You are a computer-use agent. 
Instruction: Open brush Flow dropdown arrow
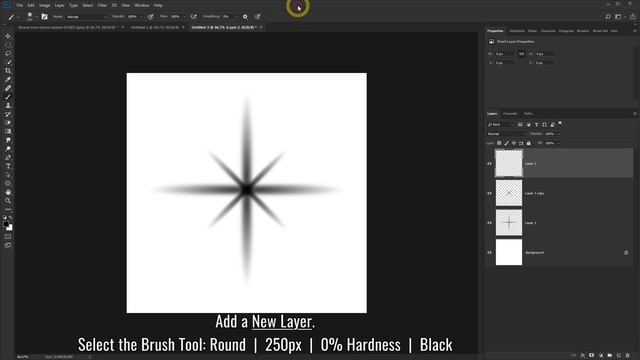pyautogui.click(x=183, y=17)
